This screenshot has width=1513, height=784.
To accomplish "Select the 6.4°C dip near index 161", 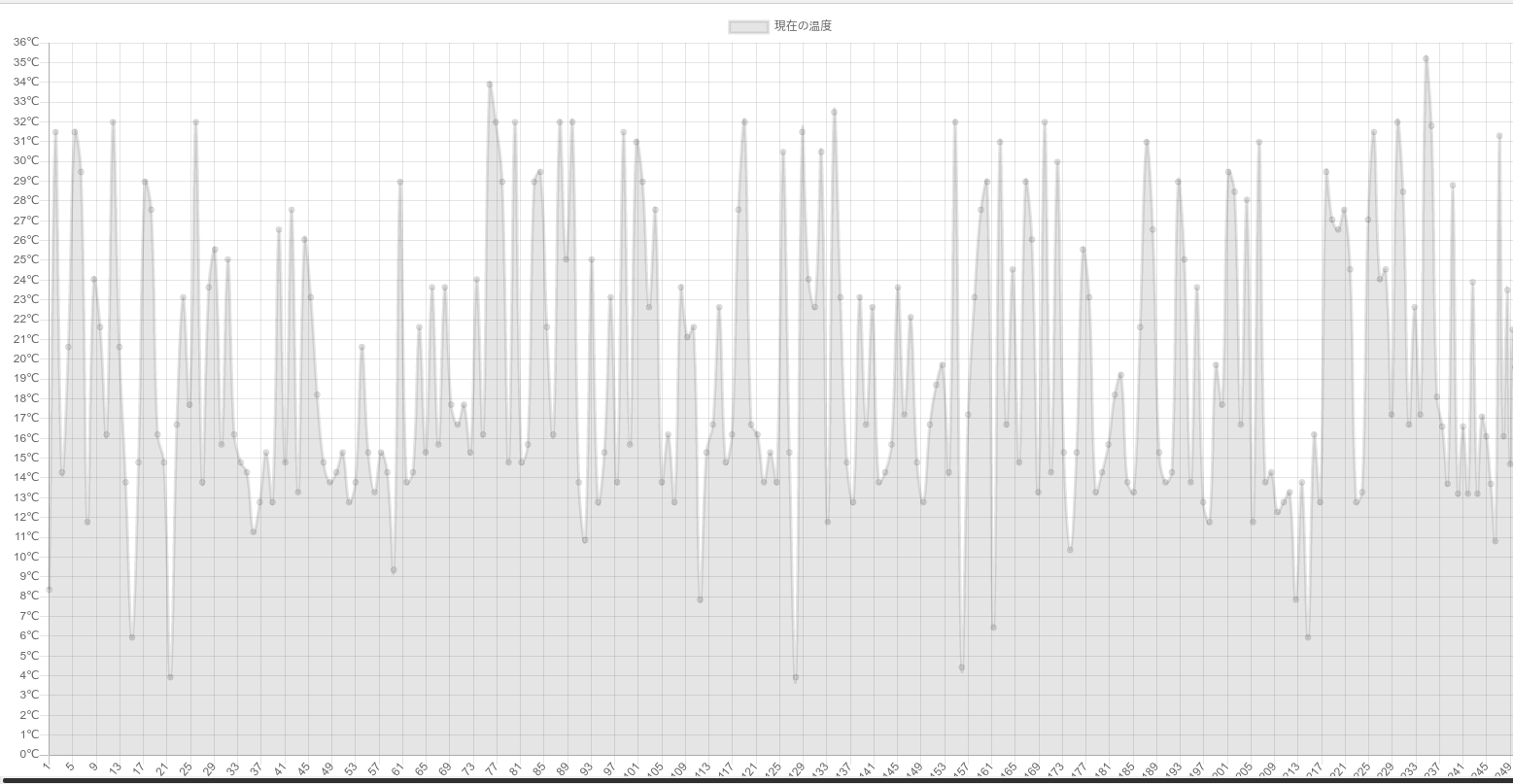I will [x=993, y=628].
